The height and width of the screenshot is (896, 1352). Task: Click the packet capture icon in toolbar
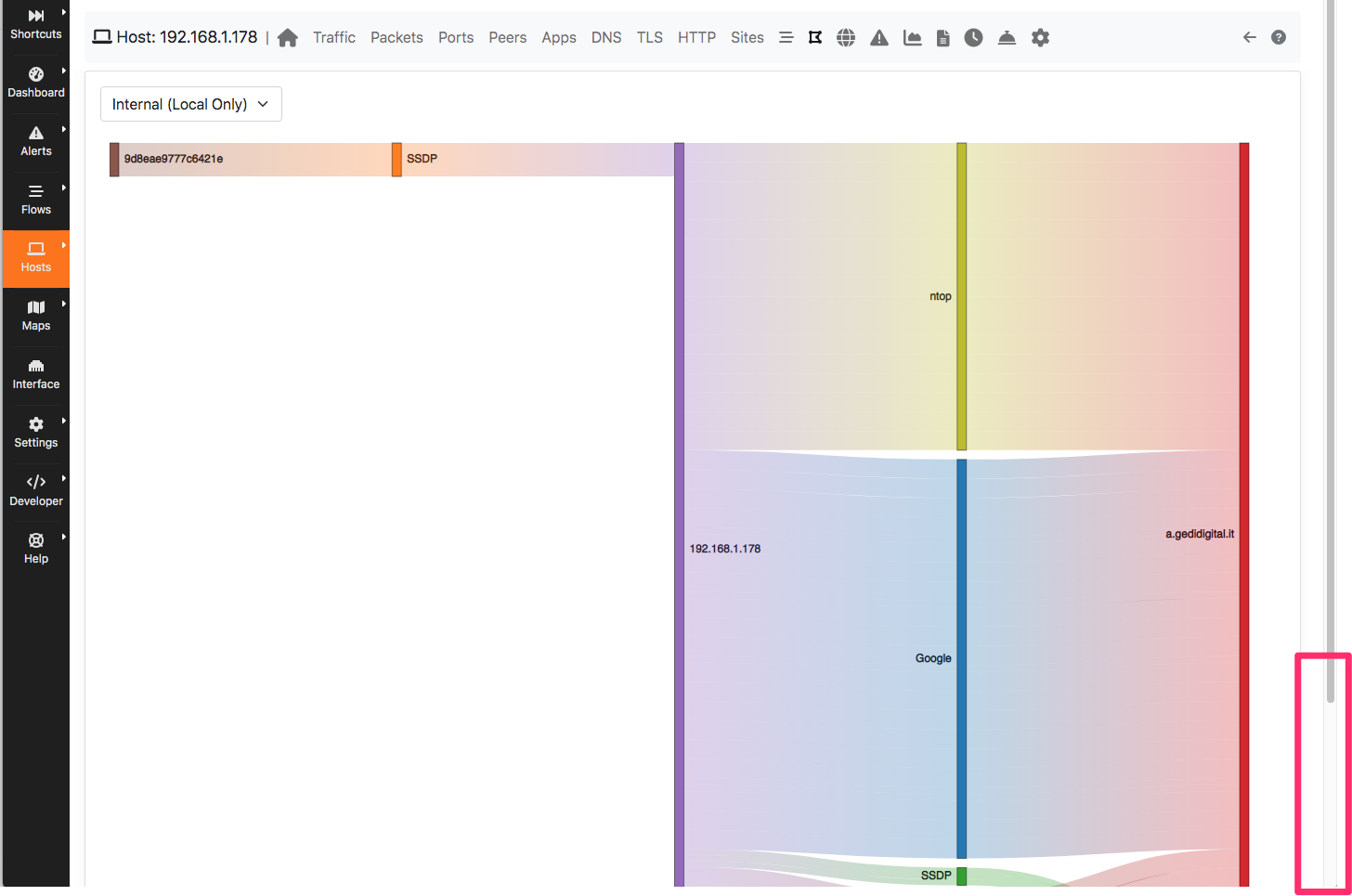point(814,37)
